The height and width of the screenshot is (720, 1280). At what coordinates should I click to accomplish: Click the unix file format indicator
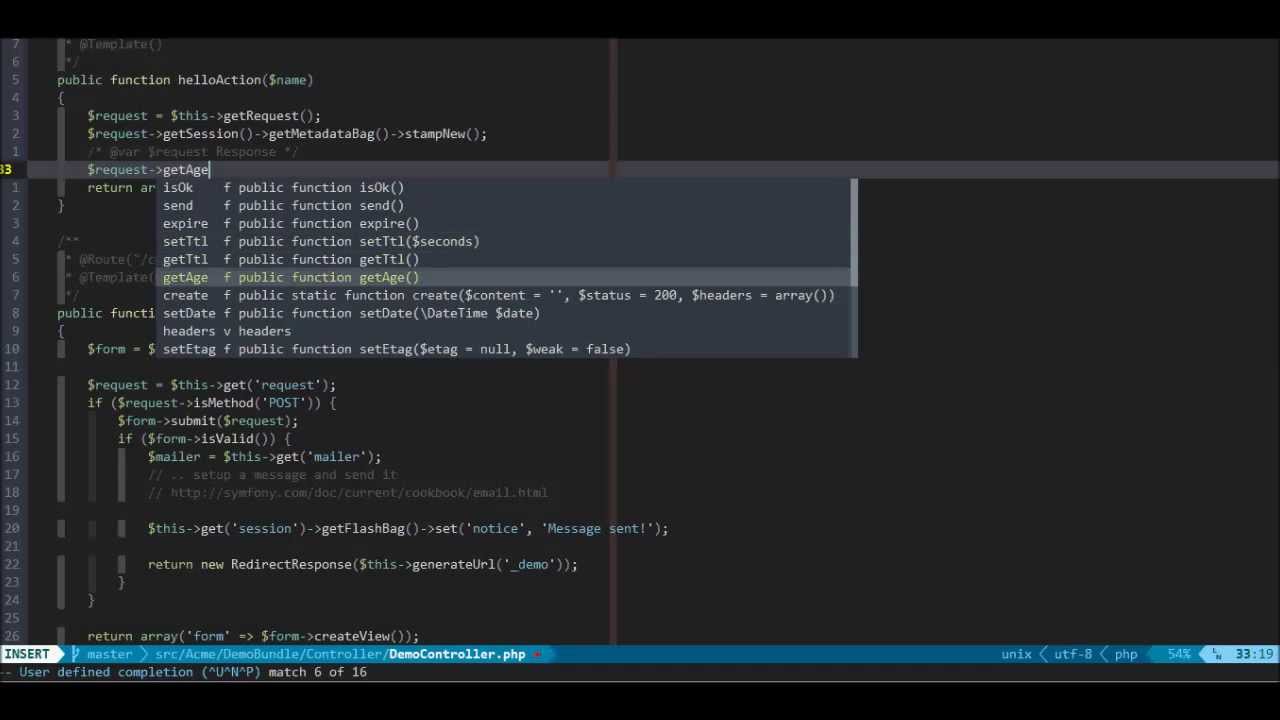click(1016, 654)
